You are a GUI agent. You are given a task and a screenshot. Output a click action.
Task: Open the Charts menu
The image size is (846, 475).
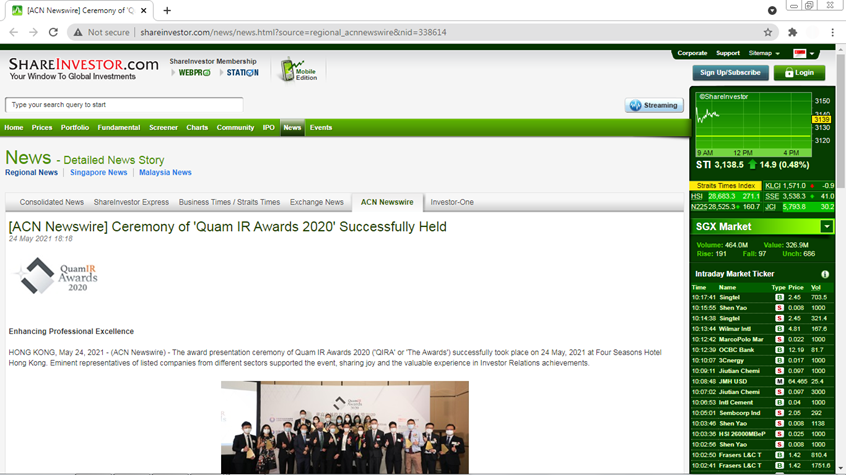[197, 127]
